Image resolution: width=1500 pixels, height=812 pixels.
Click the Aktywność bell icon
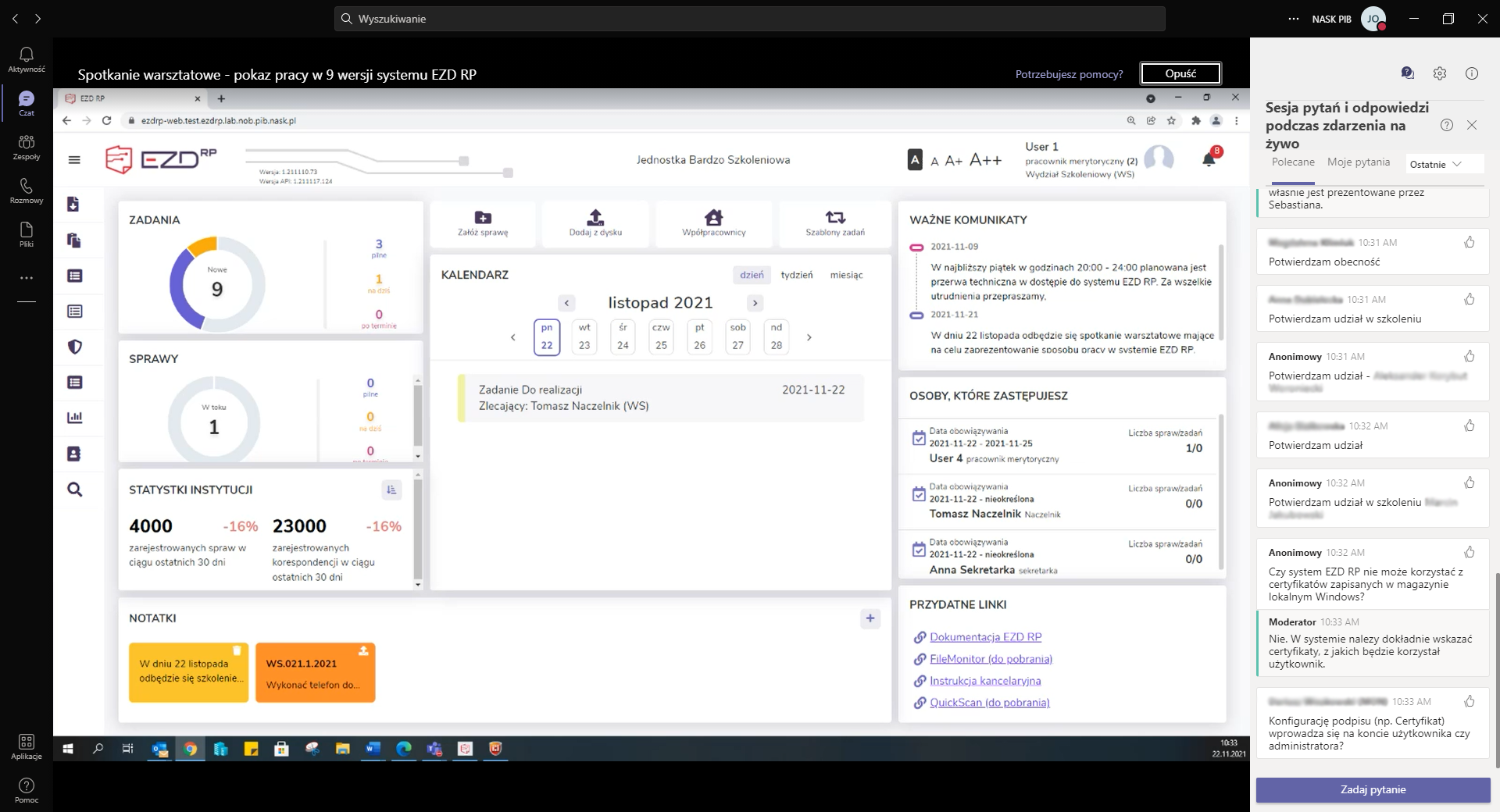click(27, 59)
